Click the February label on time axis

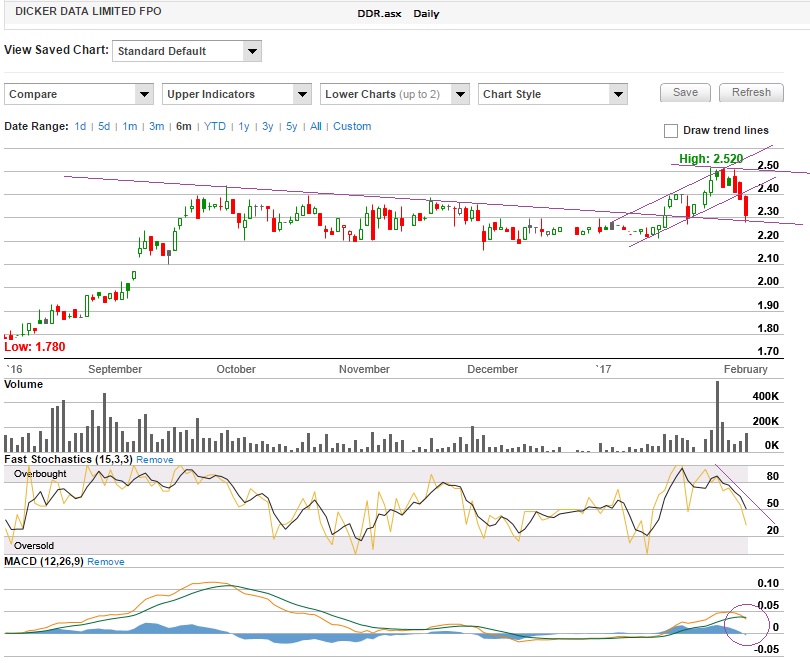tap(745, 369)
